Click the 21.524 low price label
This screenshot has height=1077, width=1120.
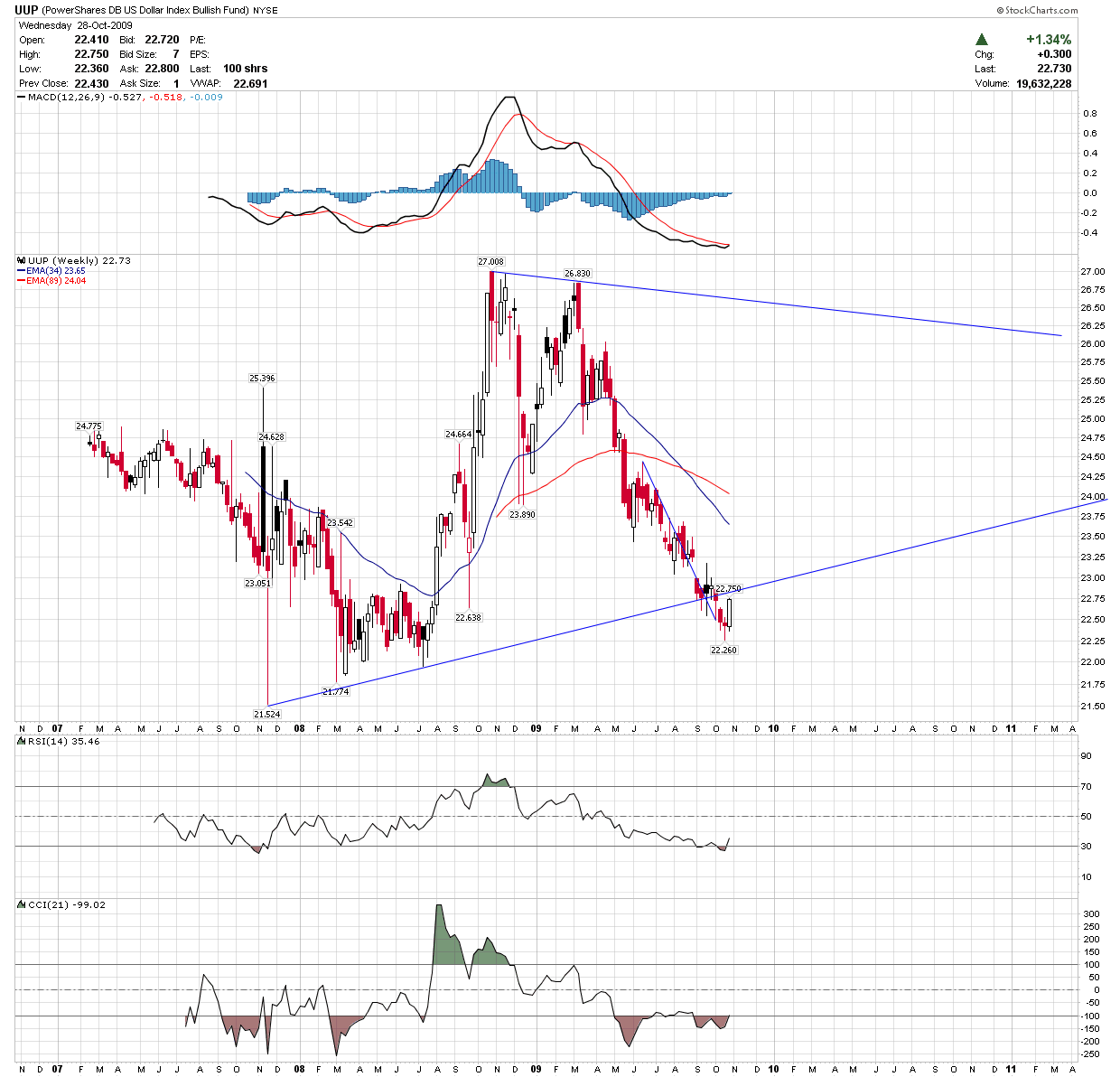(x=266, y=714)
